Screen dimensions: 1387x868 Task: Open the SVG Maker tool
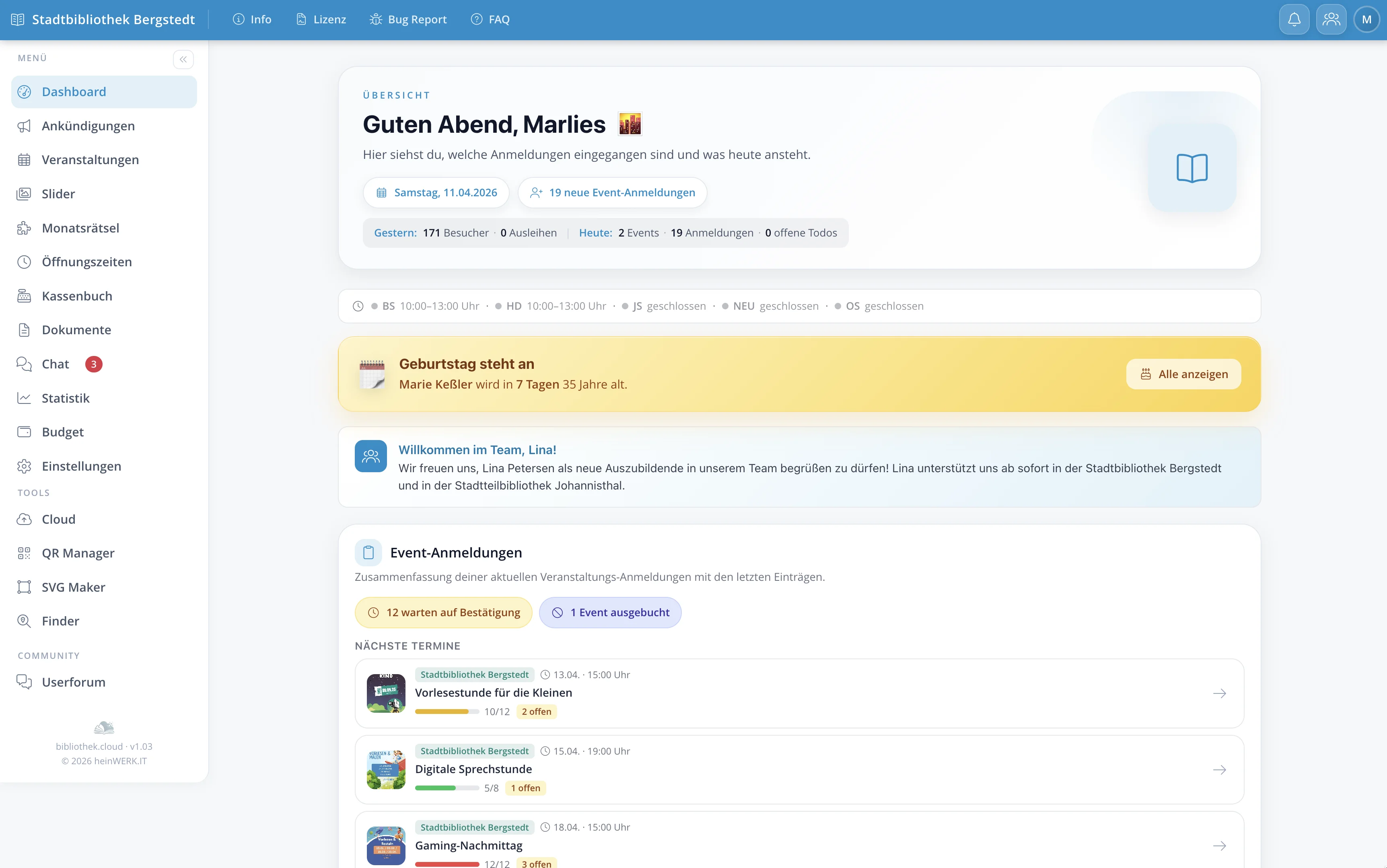tap(73, 587)
